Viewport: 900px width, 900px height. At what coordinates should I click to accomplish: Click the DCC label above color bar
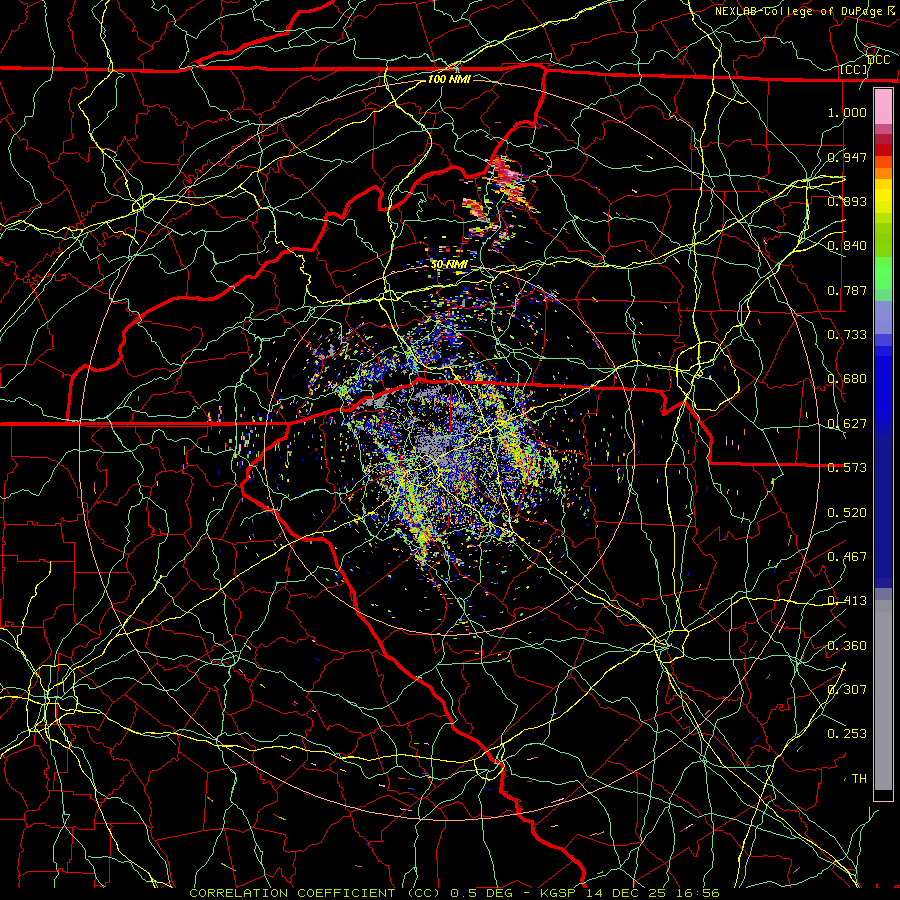click(x=878, y=60)
